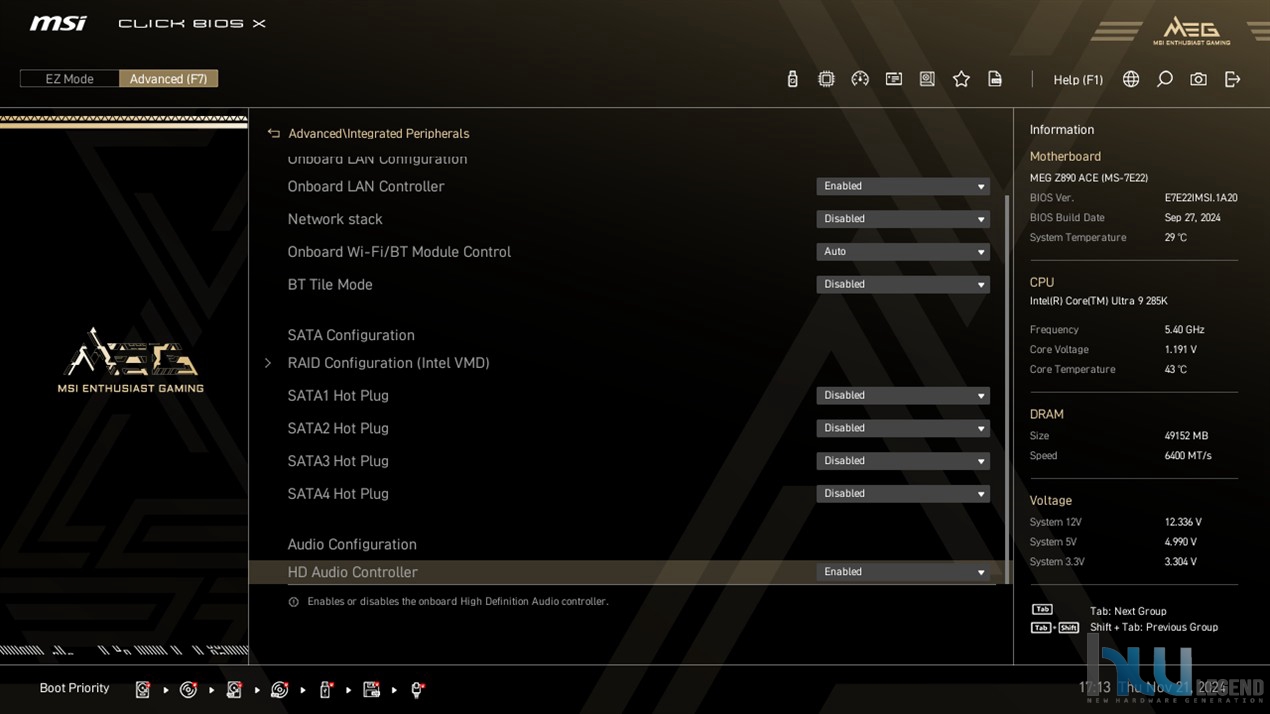Viewport: 1270px width, 714px height.
Task: Select the floppy disk boot priority device
Action: [x=372, y=689]
